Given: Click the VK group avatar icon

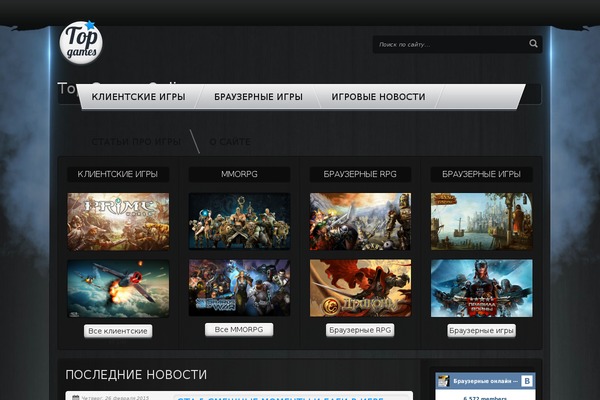Looking at the screenshot, I should (x=443, y=381).
